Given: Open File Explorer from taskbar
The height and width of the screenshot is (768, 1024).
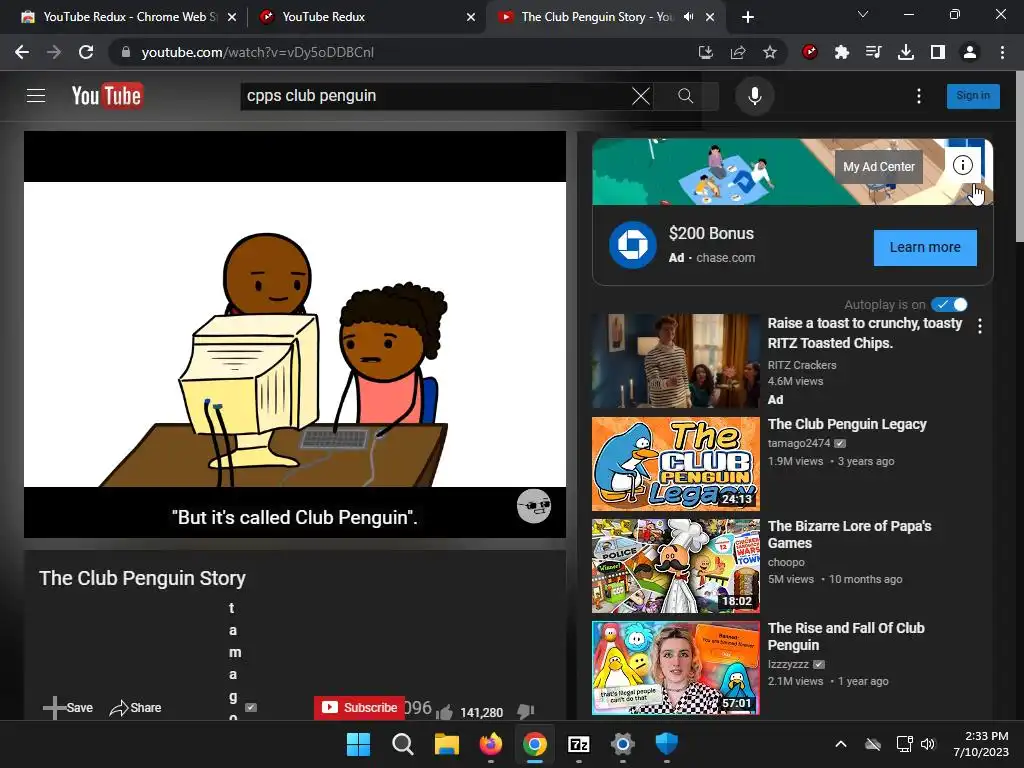Looking at the screenshot, I should point(447,744).
